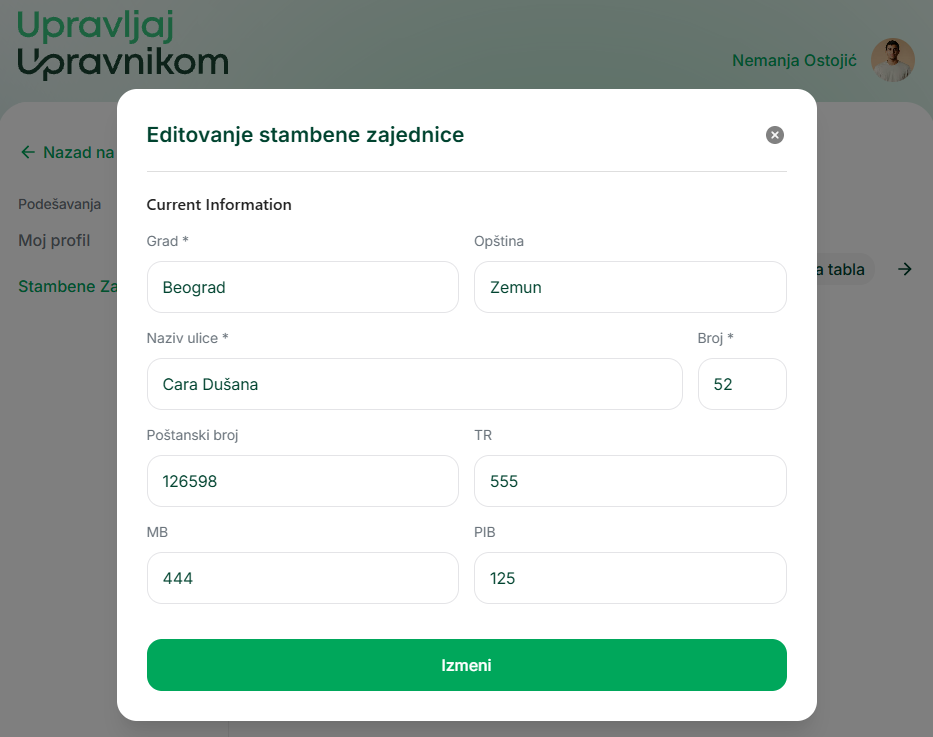Click the Upravljaj Upravnikom logo
This screenshot has width=933, height=737.
(x=122, y=46)
